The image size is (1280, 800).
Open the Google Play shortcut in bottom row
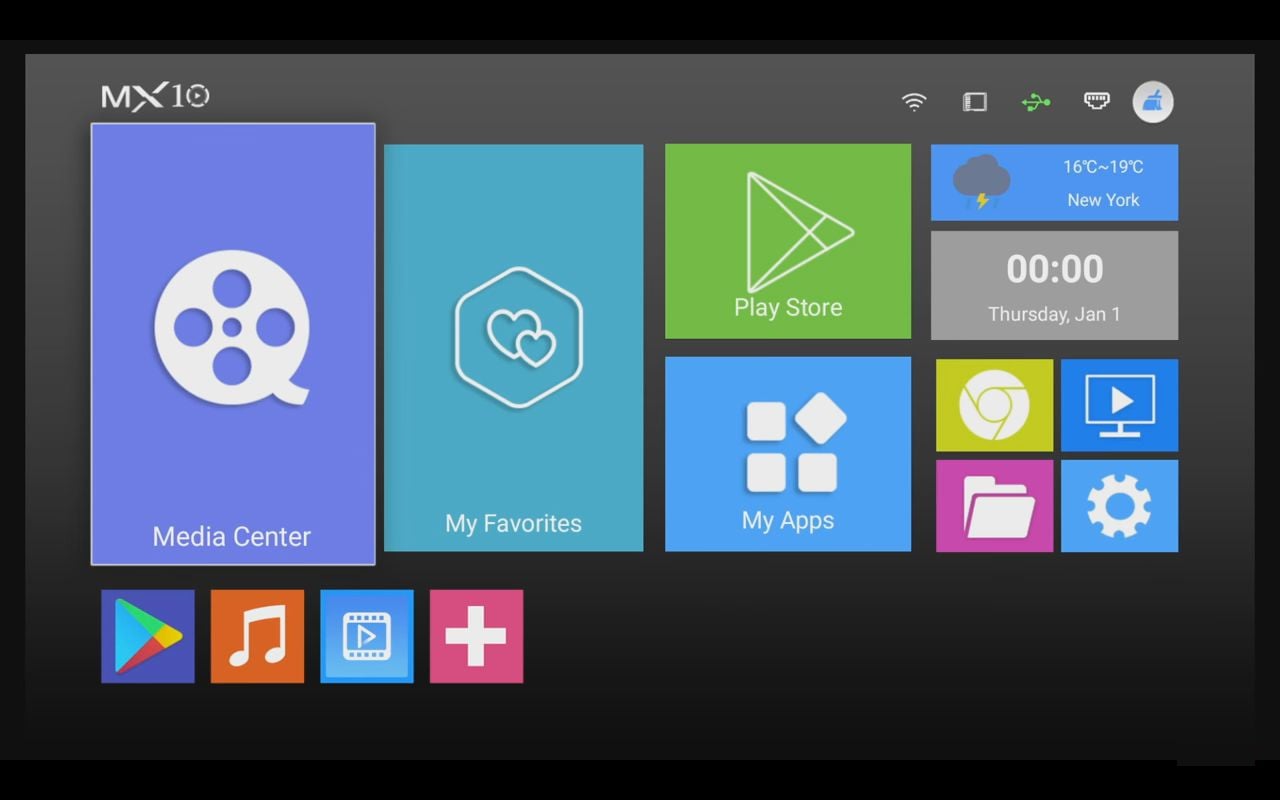[148, 636]
